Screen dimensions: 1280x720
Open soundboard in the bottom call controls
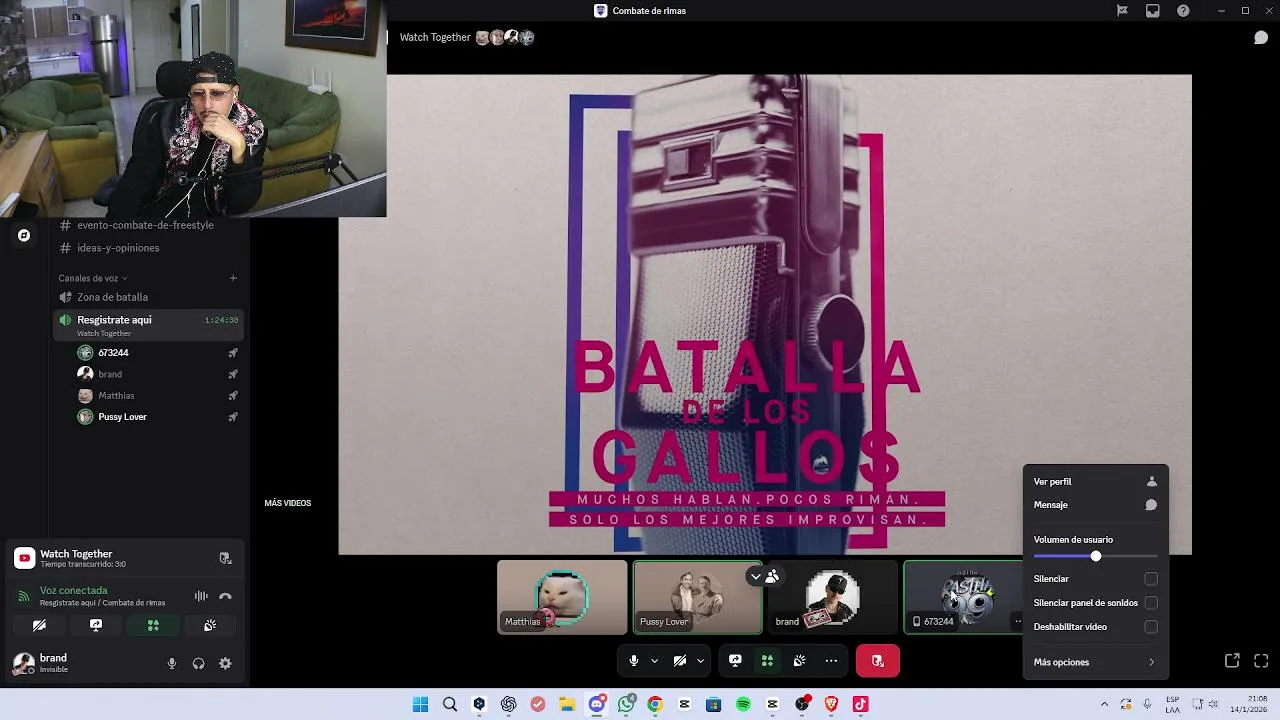799,661
